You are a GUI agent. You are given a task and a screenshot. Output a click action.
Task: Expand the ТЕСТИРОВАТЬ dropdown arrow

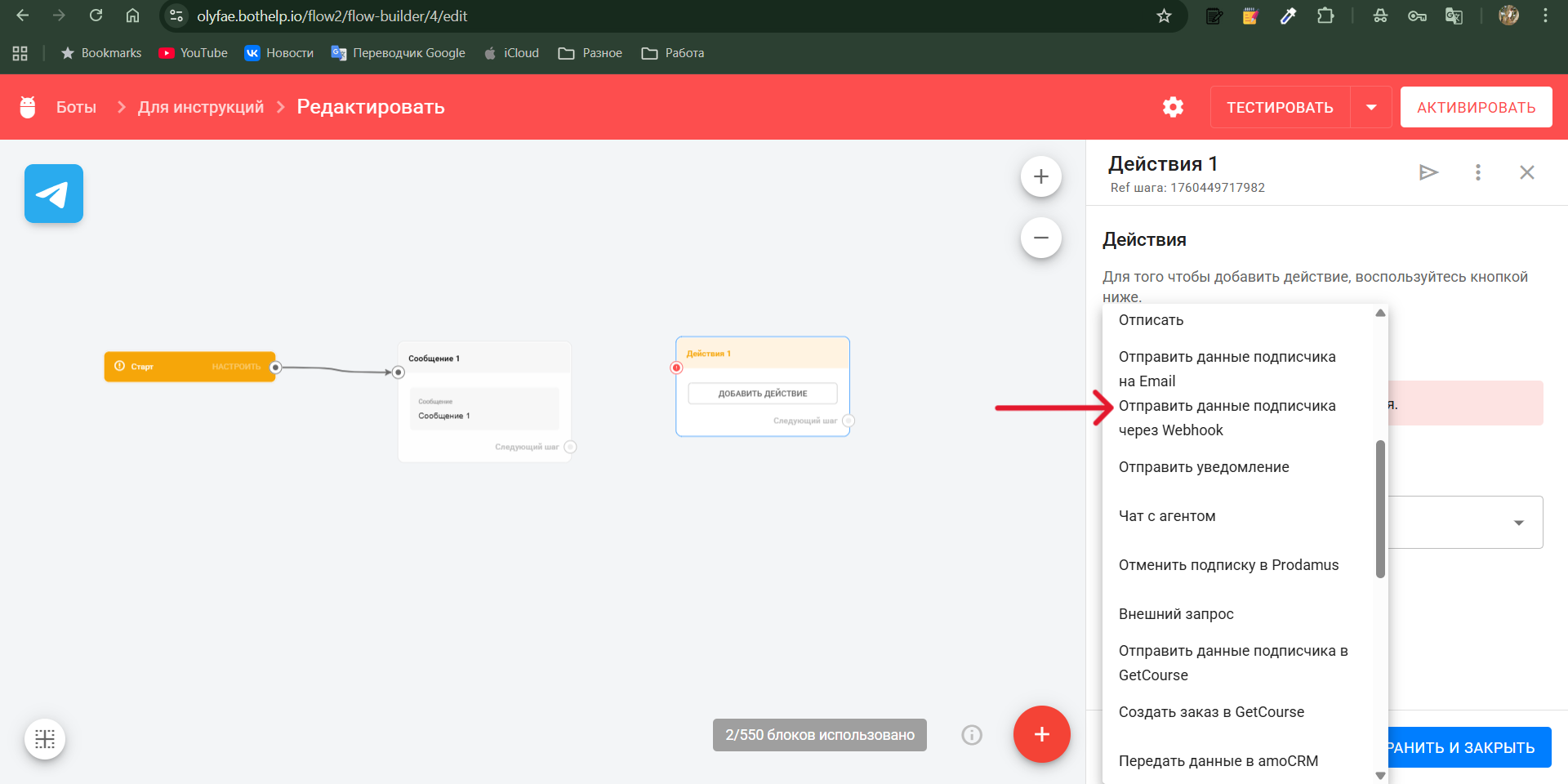1372,107
